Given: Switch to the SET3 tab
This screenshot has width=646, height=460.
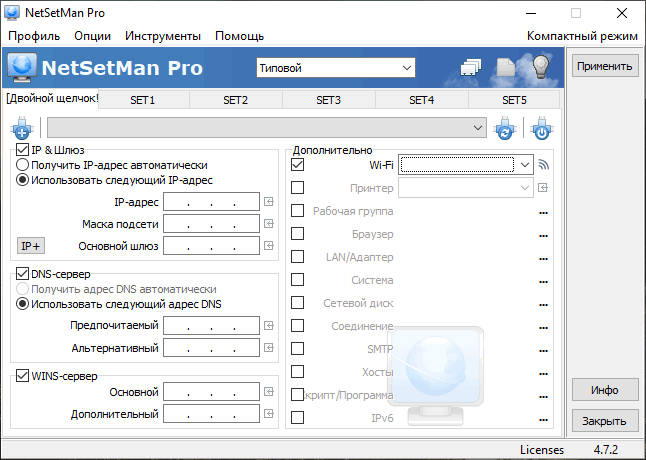Looking at the screenshot, I should (x=328, y=100).
